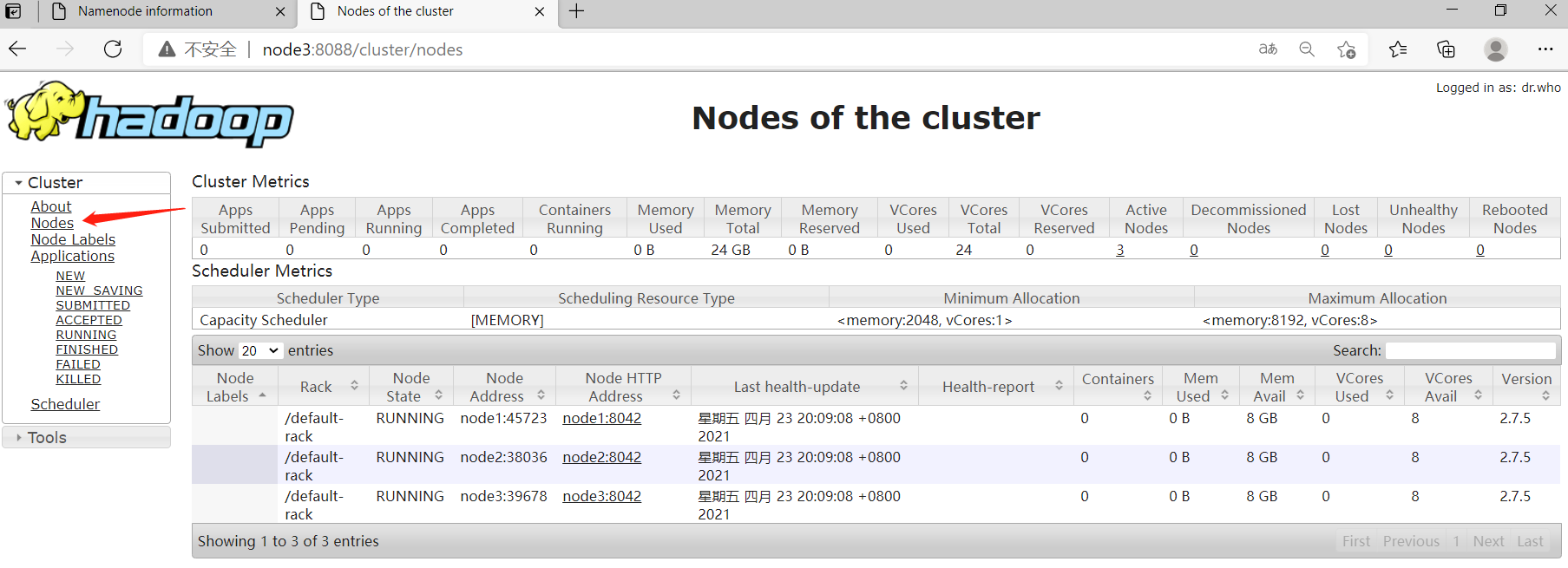Image resolution: width=1568 pixels, height=568 pixels.
Task: Sort by VCores Used column
Action: click(x=1389, y=395)
